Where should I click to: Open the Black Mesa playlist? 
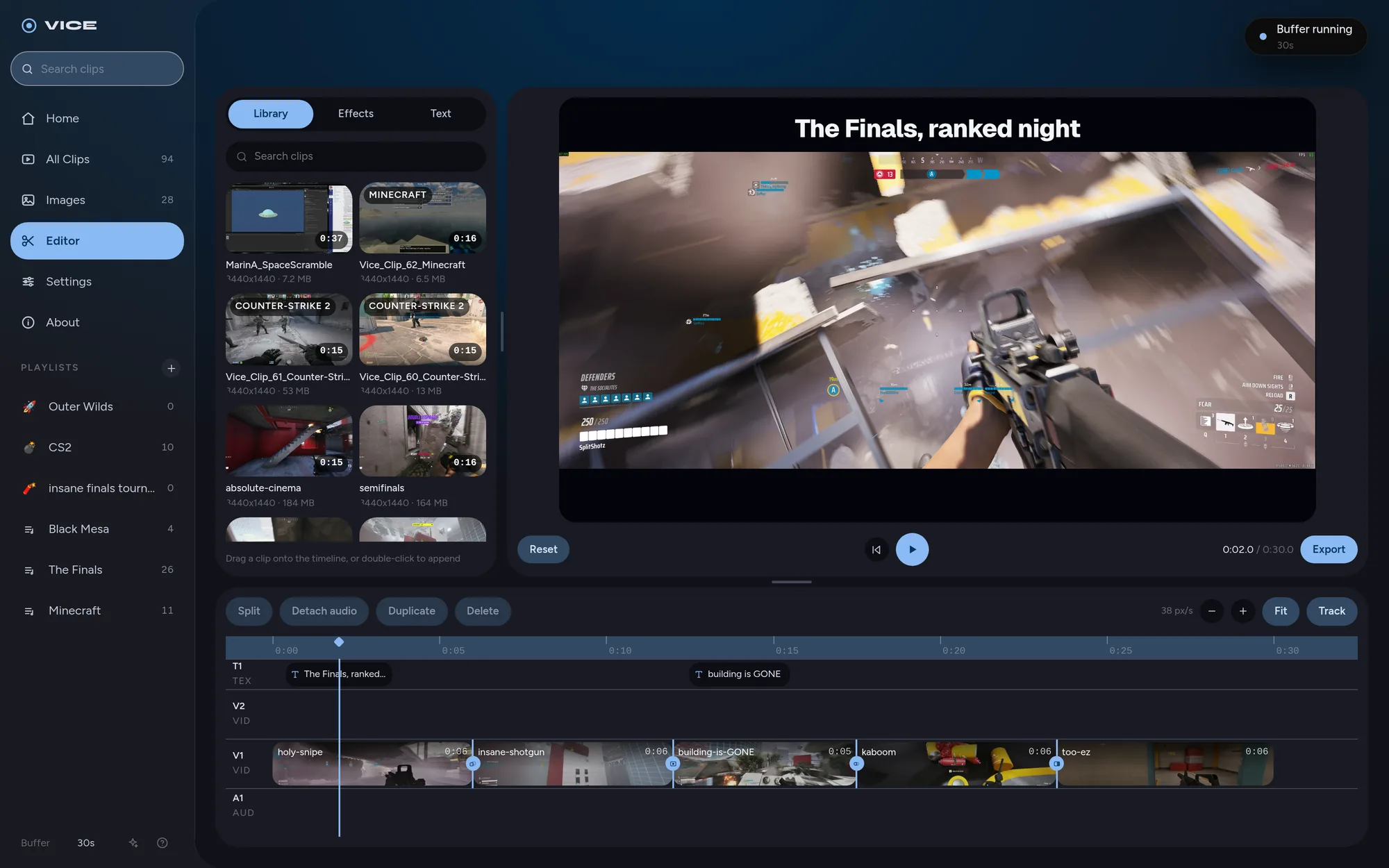(97, 529)
